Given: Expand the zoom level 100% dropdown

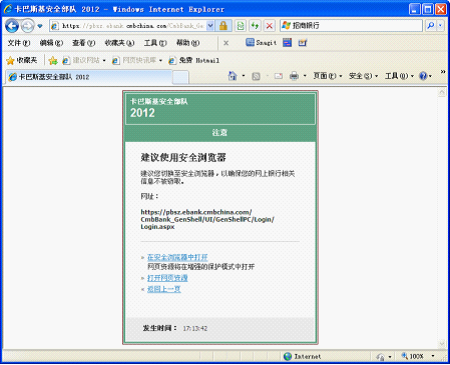Looking at the screenshot, I should [433, 356].
